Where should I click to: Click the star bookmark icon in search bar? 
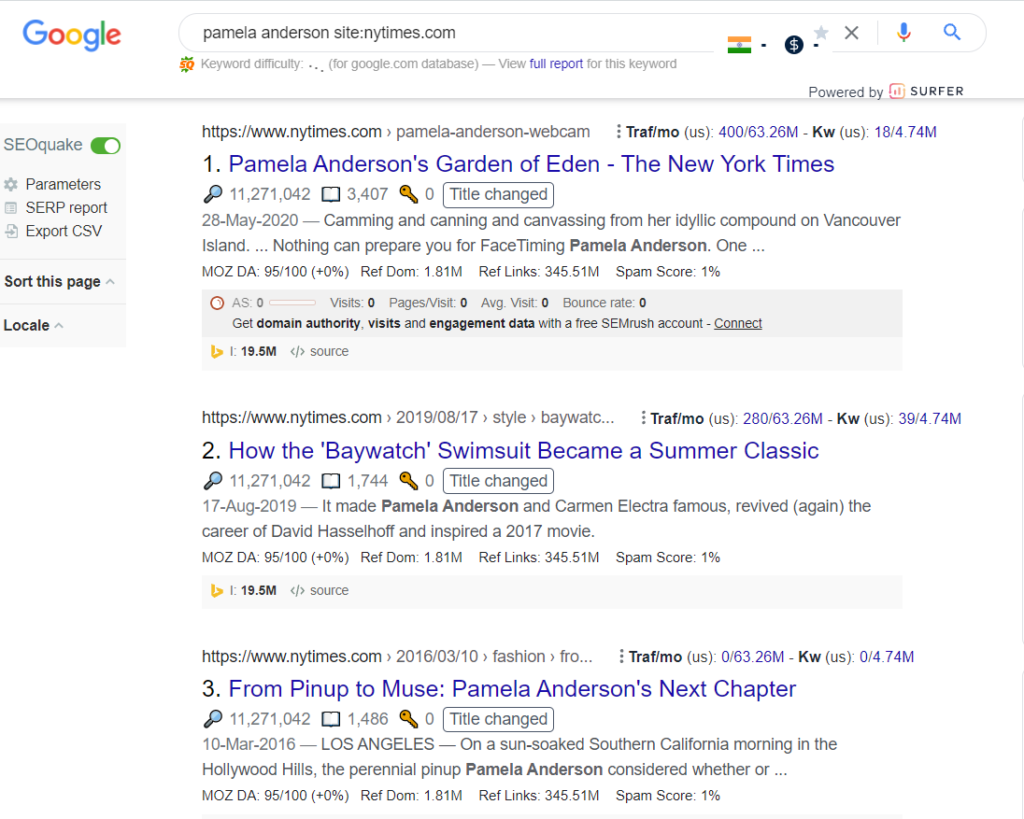821,32
